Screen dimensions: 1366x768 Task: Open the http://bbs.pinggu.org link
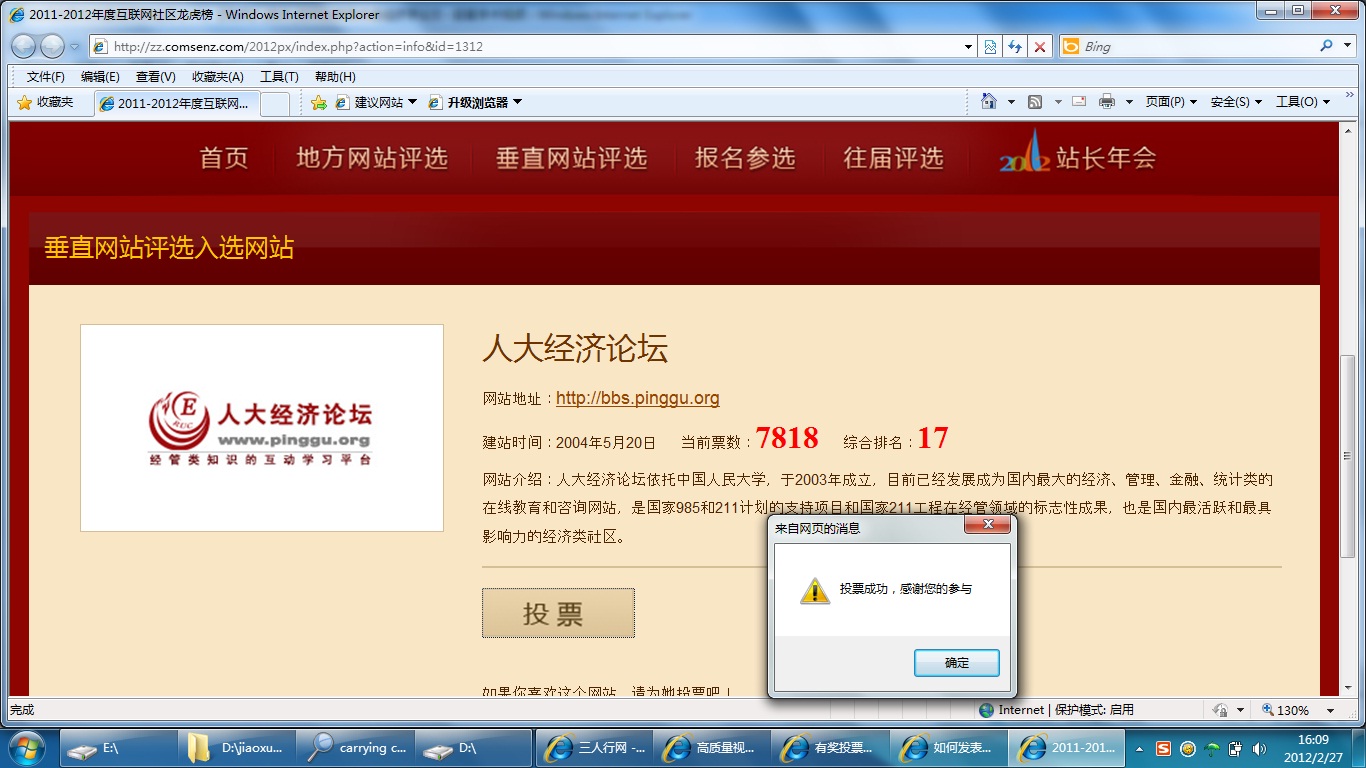pos(638,398)
